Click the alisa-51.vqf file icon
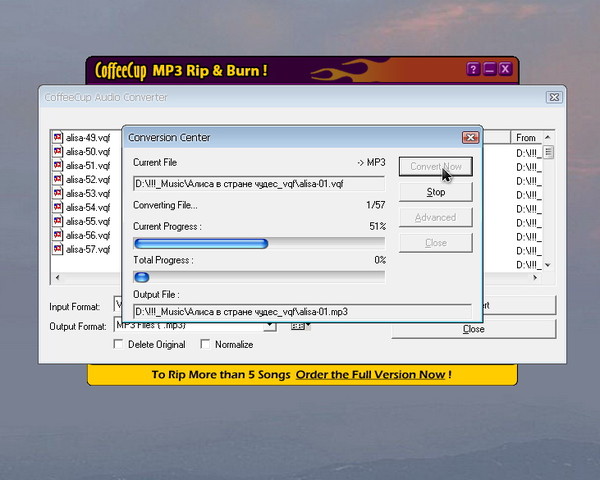Viewport: 600px width, 480px height. coord(58,165)
